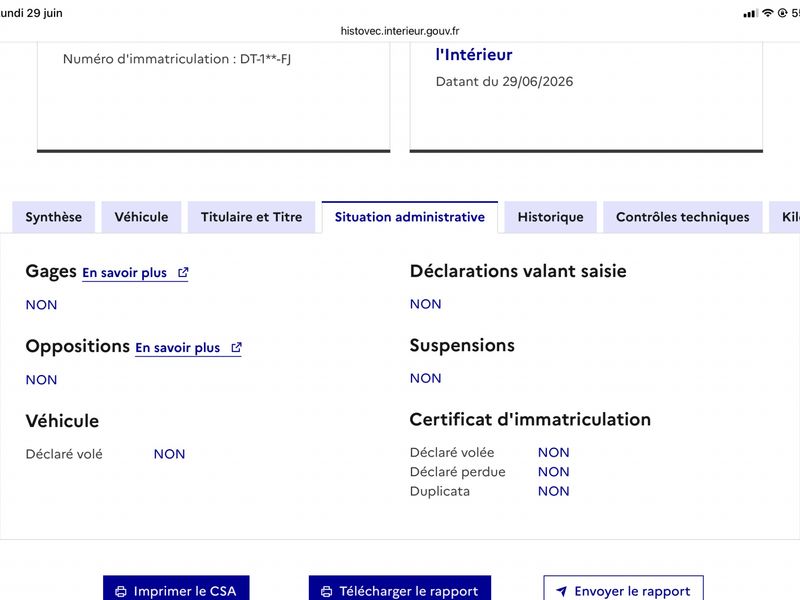The width and height of the screenshot is (800, 600).
Task: Open the Contrôles techniques tab
Action: pos(683,217)
